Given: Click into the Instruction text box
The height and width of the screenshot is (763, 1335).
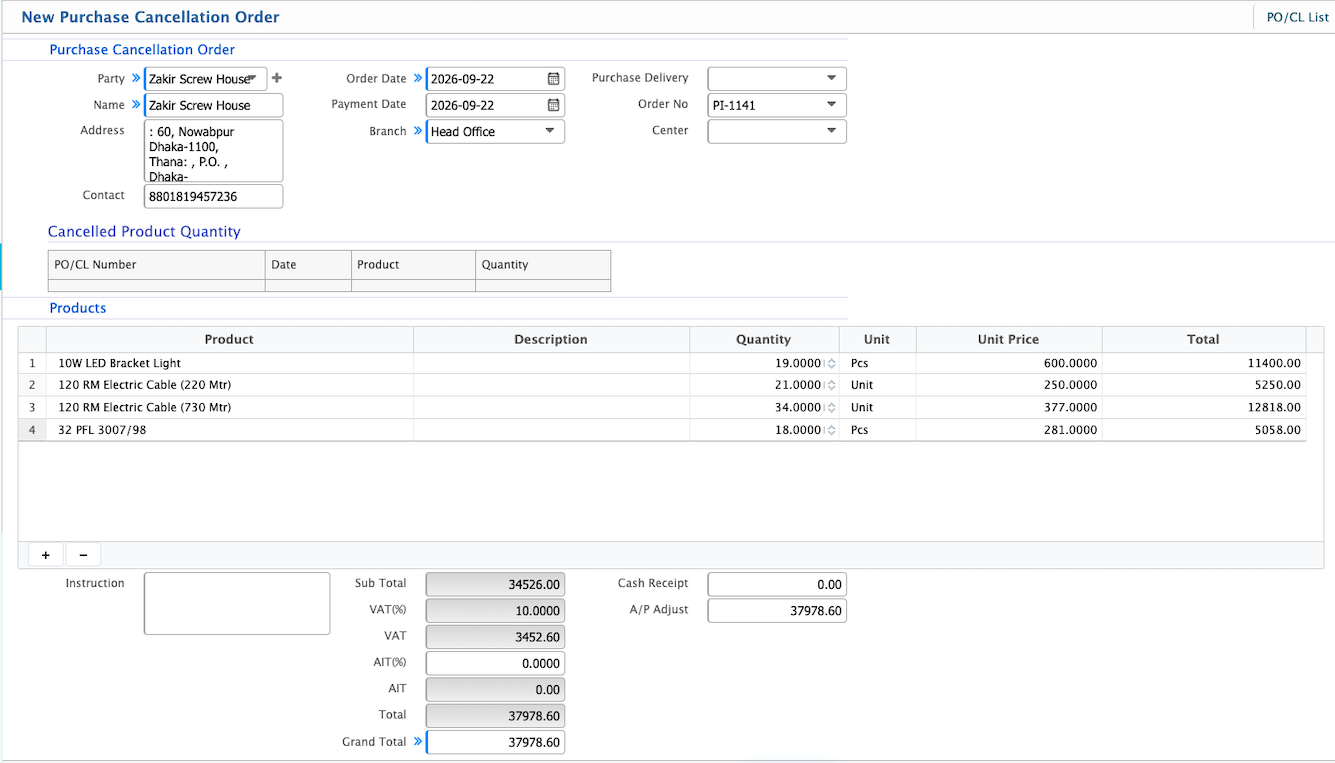Looking at the screenshot, I should point(237,603).
